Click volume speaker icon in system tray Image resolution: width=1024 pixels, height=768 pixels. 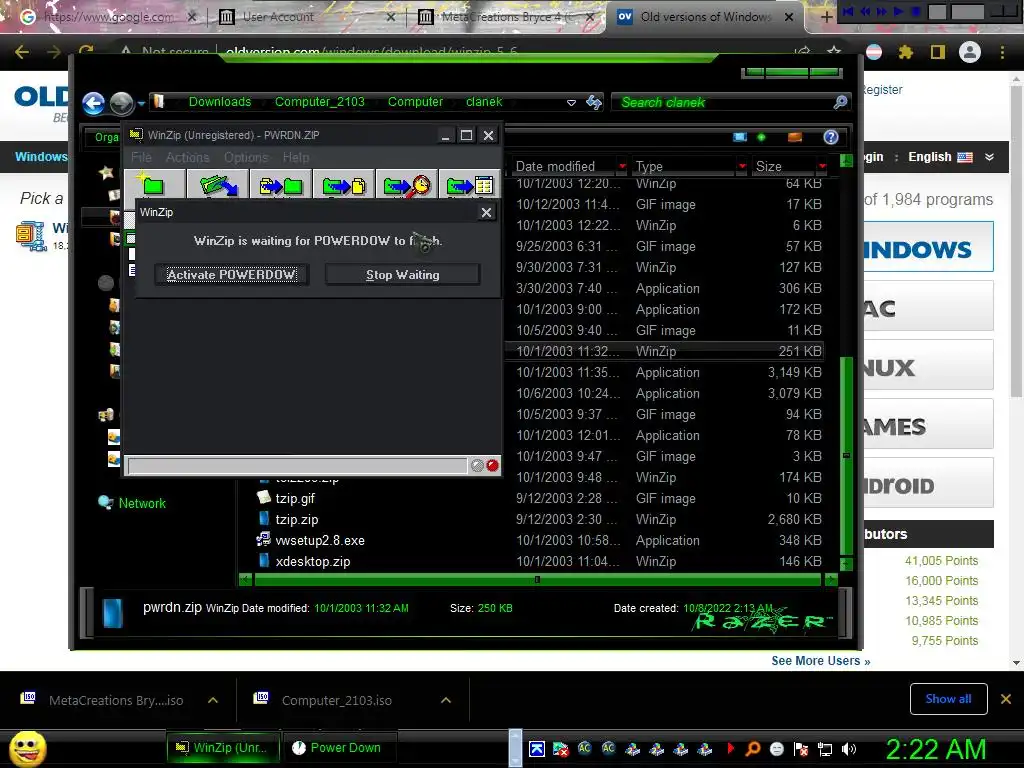click(x=849, y=749)
